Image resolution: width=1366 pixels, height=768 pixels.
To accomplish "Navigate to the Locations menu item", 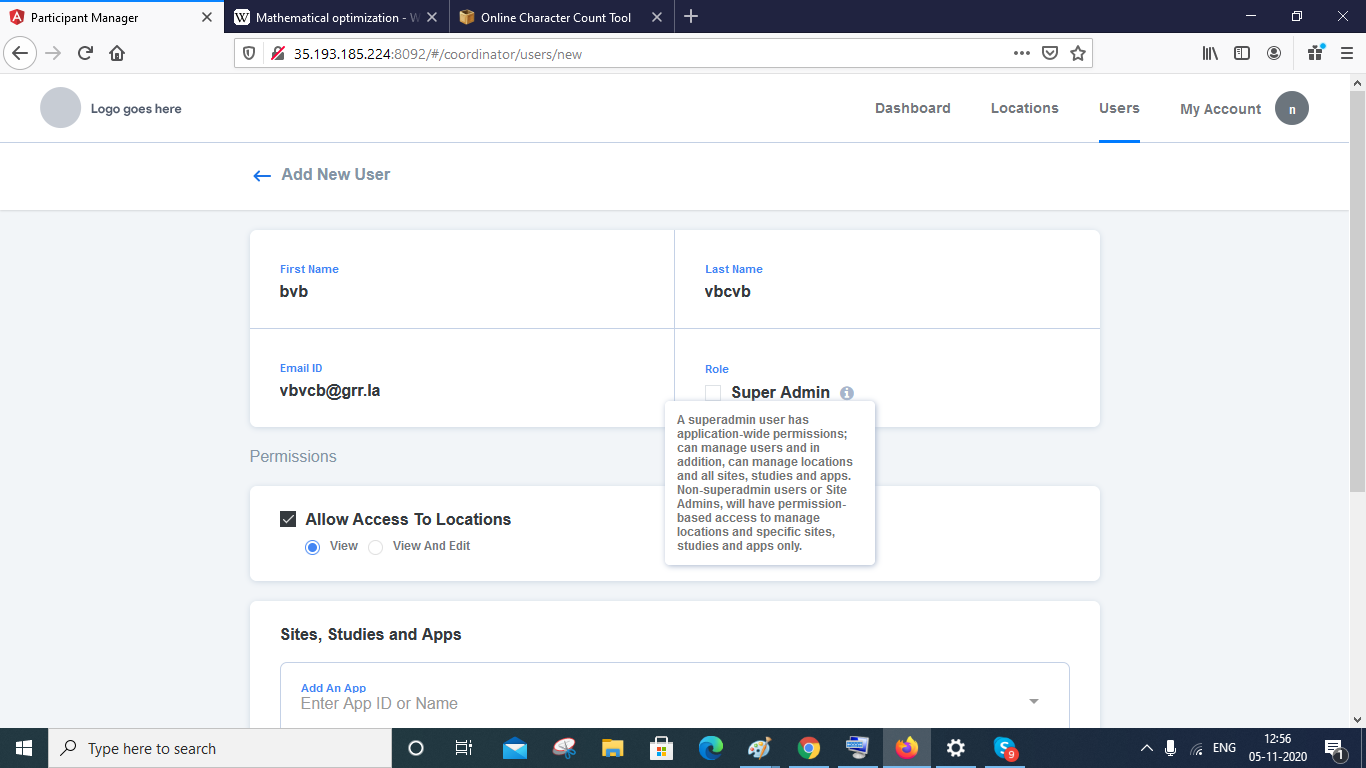I will click(x=1024, y=108).
